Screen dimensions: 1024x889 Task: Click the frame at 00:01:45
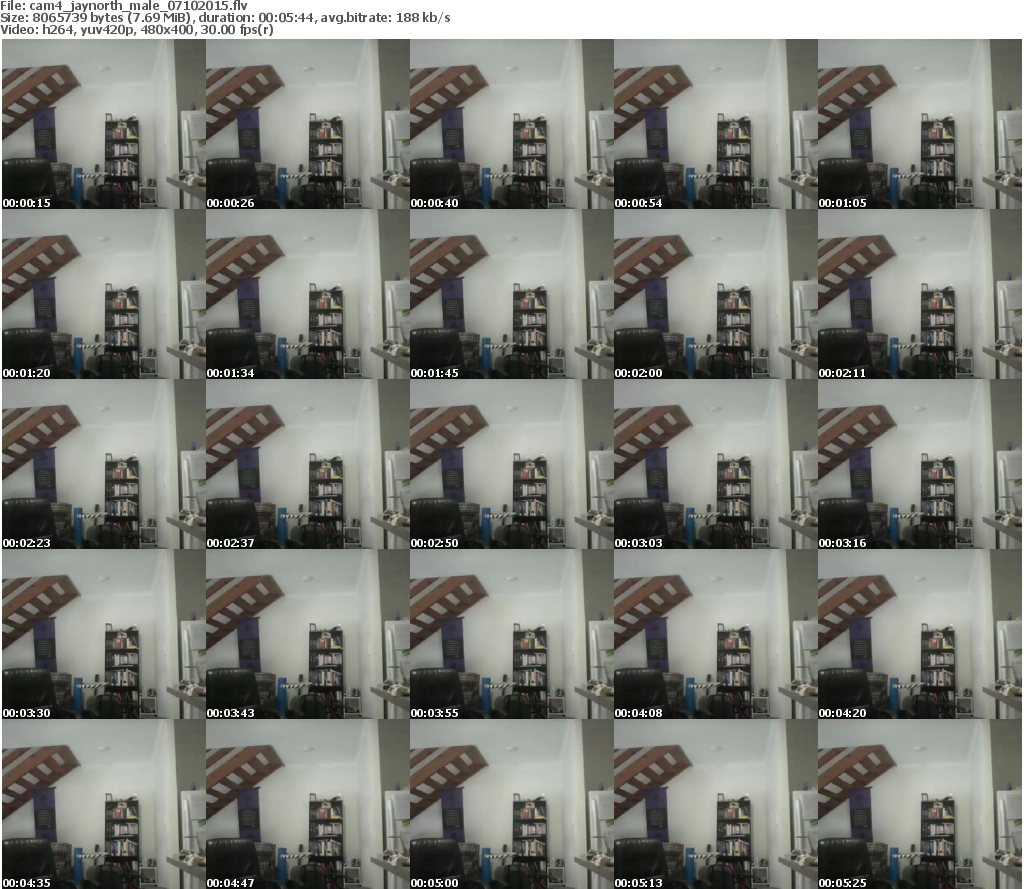[x=511, y=294]
